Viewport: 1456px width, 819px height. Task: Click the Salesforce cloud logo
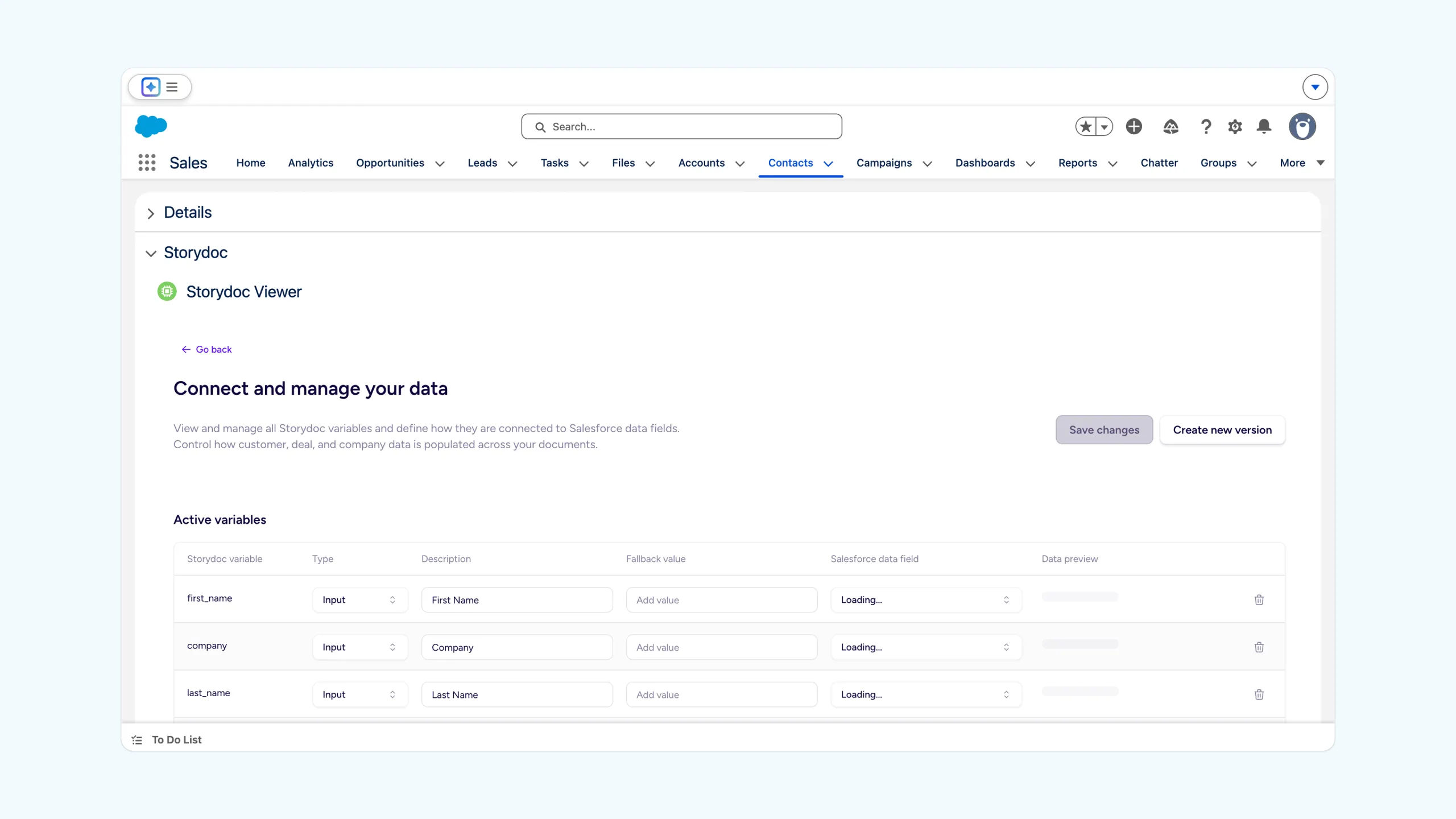151,126
